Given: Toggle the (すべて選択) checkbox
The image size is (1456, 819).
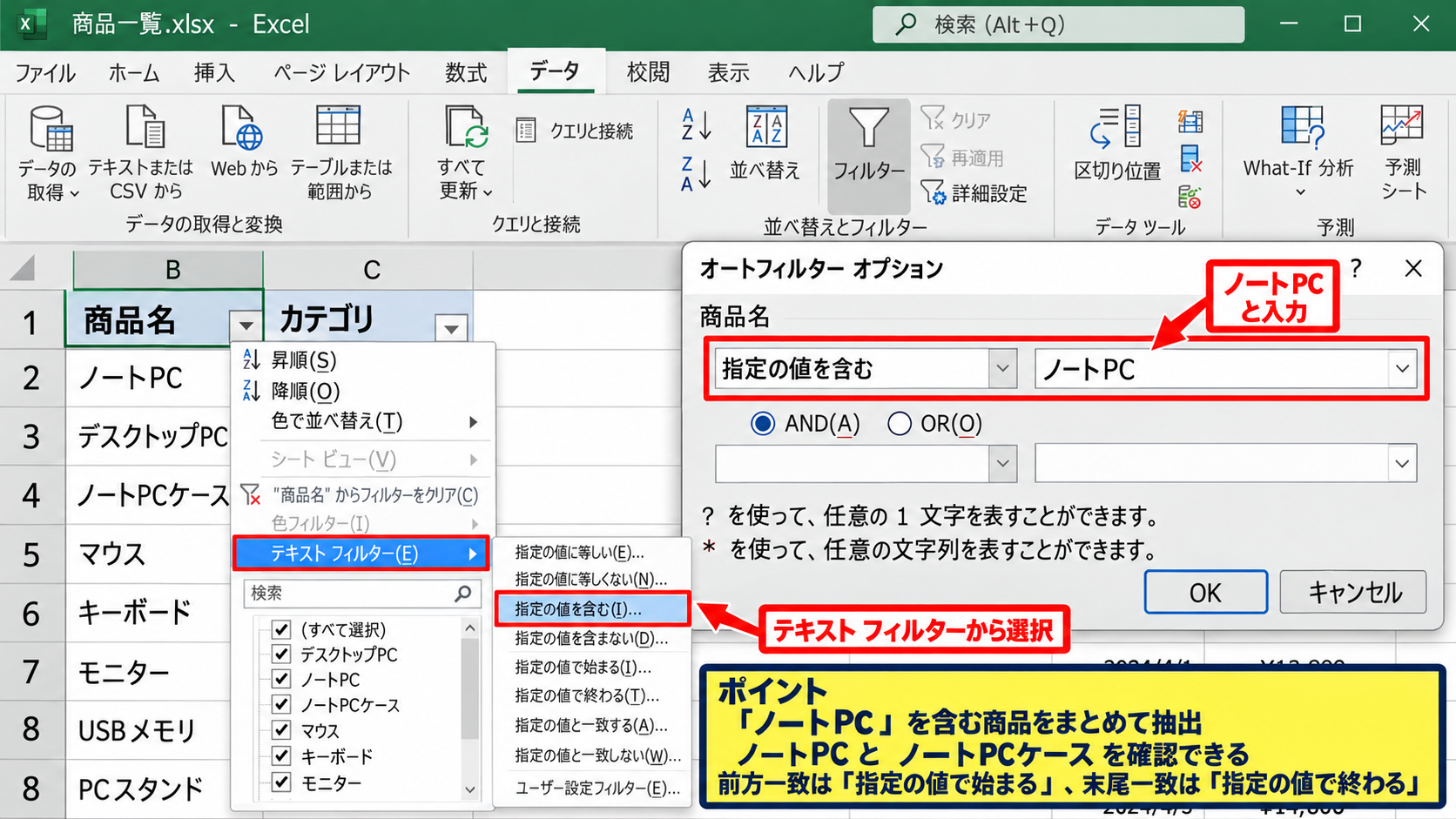Looking at the screenshot, I should tap(280, 628).
